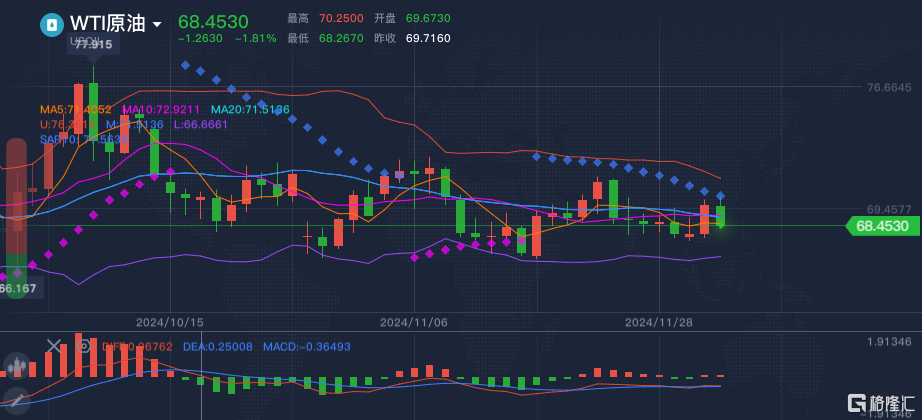Screen dimensions: 922x420
Task: Click the 2024/10/15 date label
Action: point(169,322)
